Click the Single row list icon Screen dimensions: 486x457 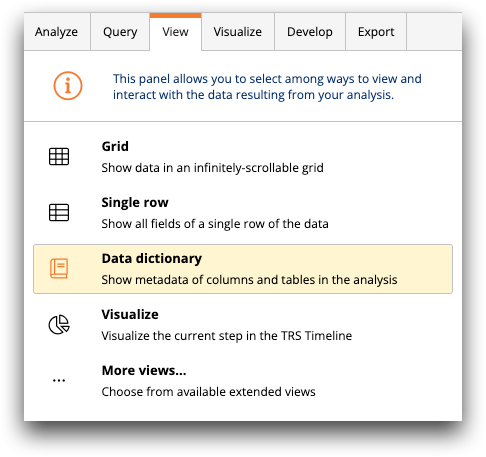click(x=59, y=212)
